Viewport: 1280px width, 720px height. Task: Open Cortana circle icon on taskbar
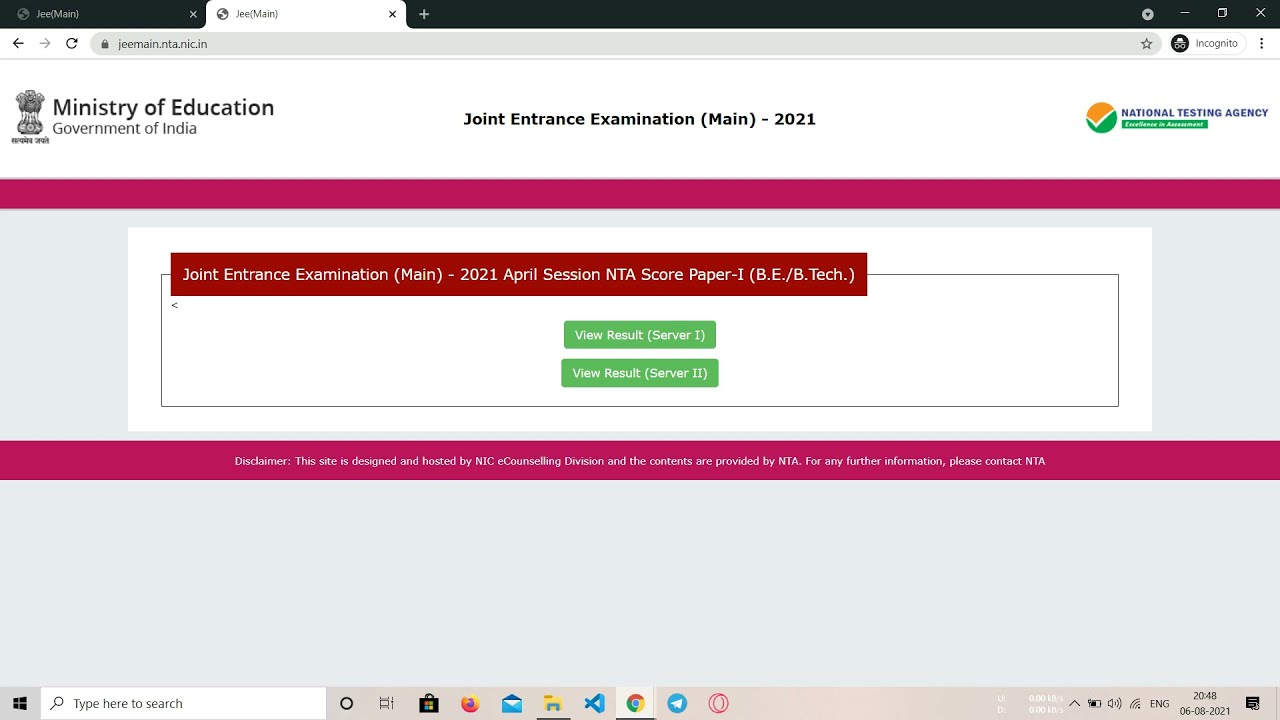point(346,703)
